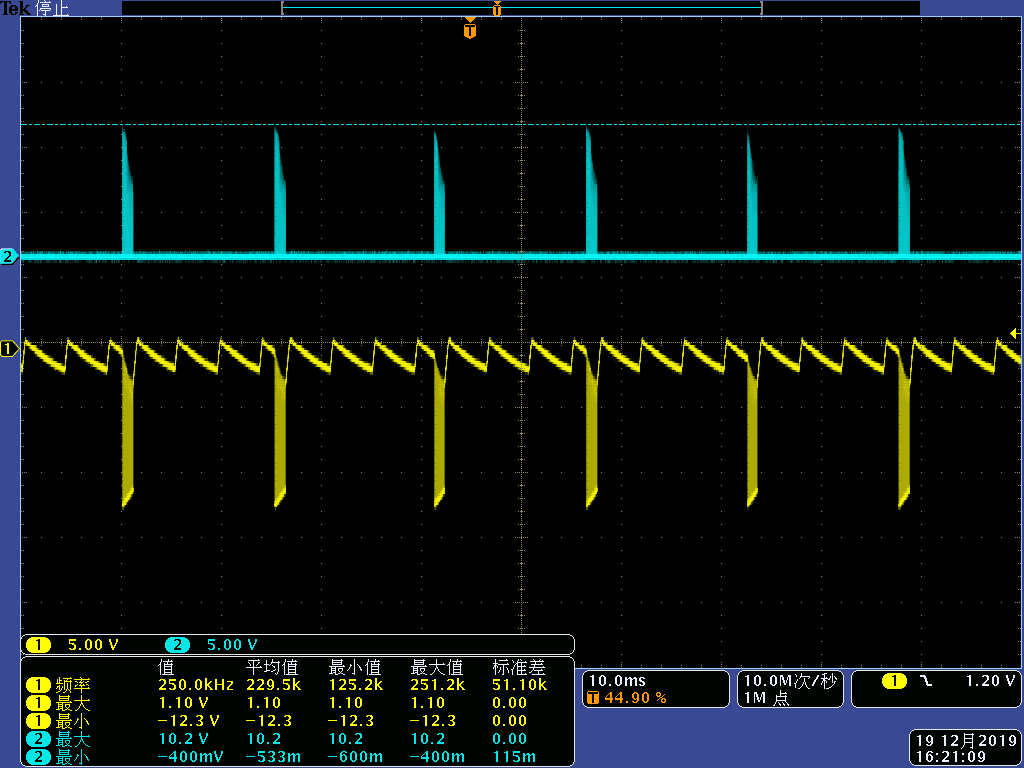Click the 1M 点 record length readout
The width and height of the screenshot is (1024, 768).
point(766,698)
